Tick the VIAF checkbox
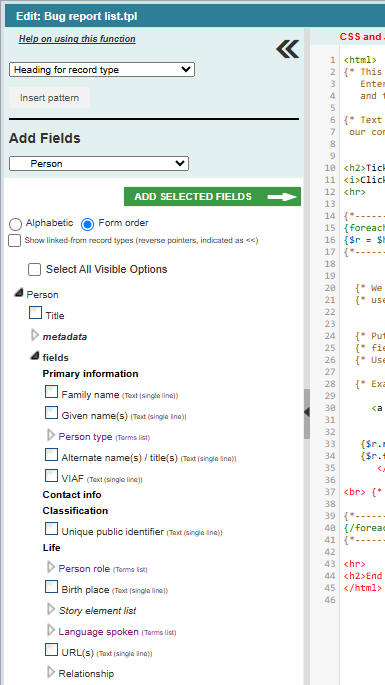The image size is (385, 685). (x=52, y=475)
